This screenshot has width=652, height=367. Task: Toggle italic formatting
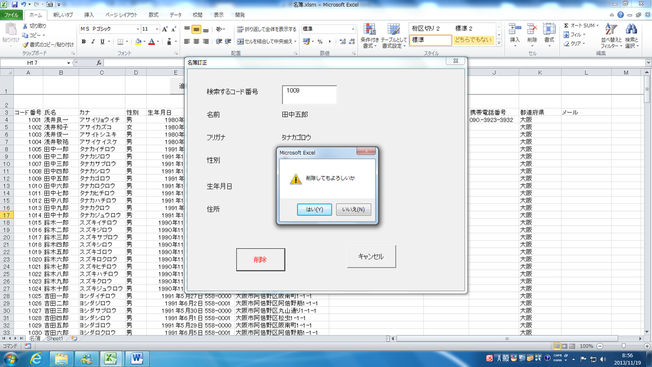pyautogui.click(x=93, y=42)
